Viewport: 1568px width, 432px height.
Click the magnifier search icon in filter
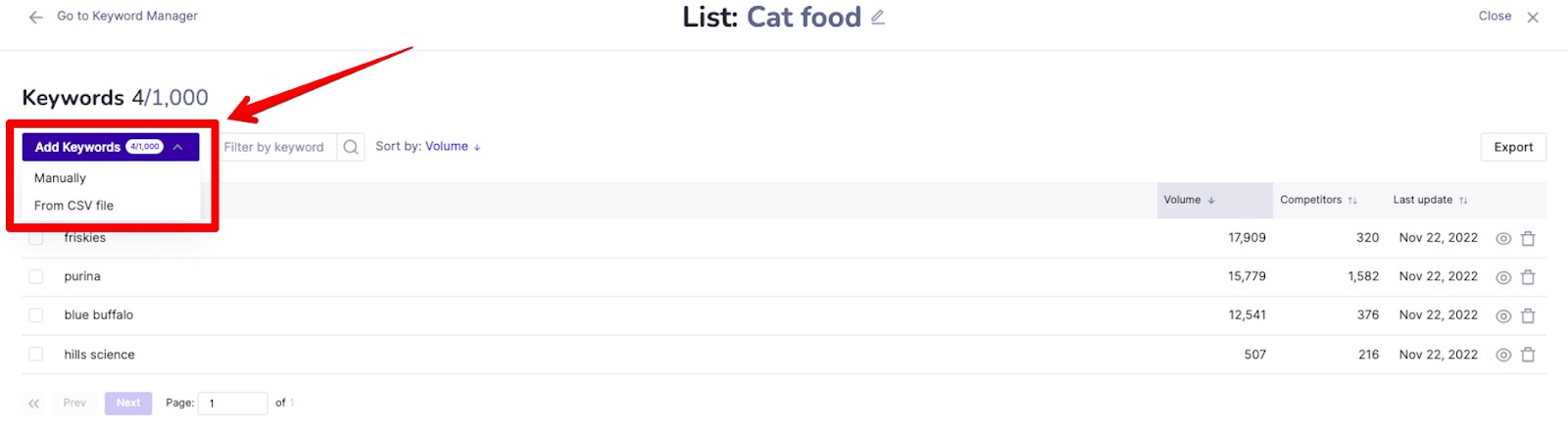(x=351, y=147)
